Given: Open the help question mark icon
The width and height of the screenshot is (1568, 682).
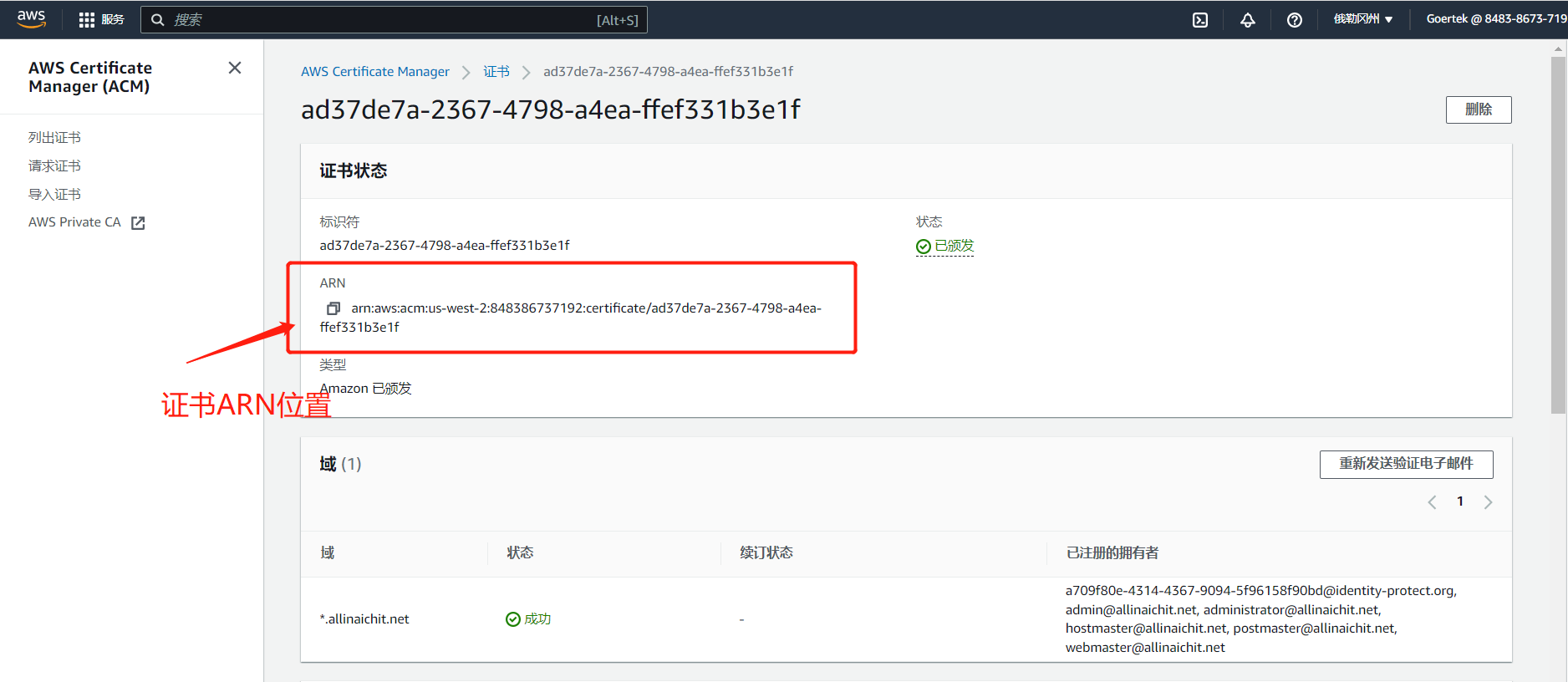Looking at the screenshot, I should click(1294, 20).
